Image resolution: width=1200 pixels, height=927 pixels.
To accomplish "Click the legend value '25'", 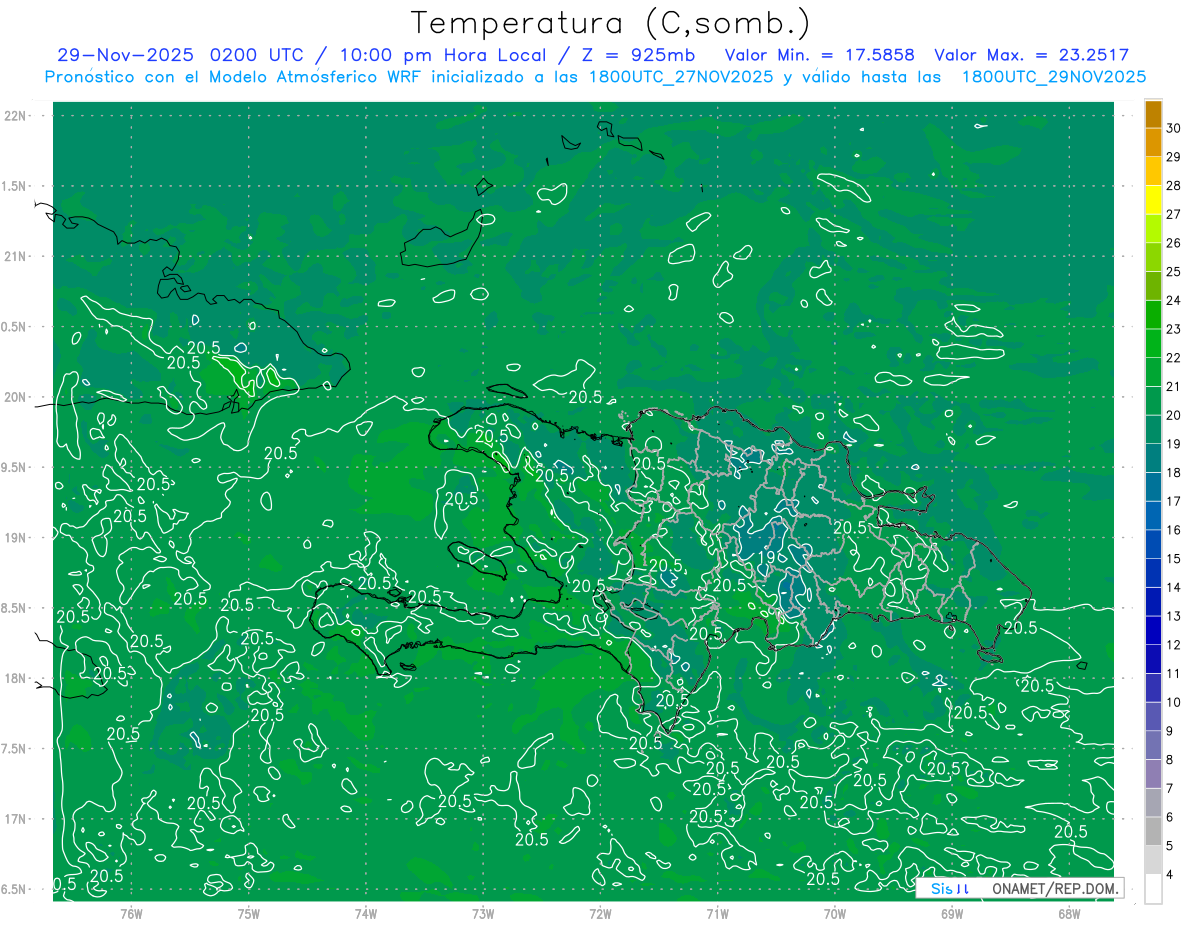I will [1174, 272].
